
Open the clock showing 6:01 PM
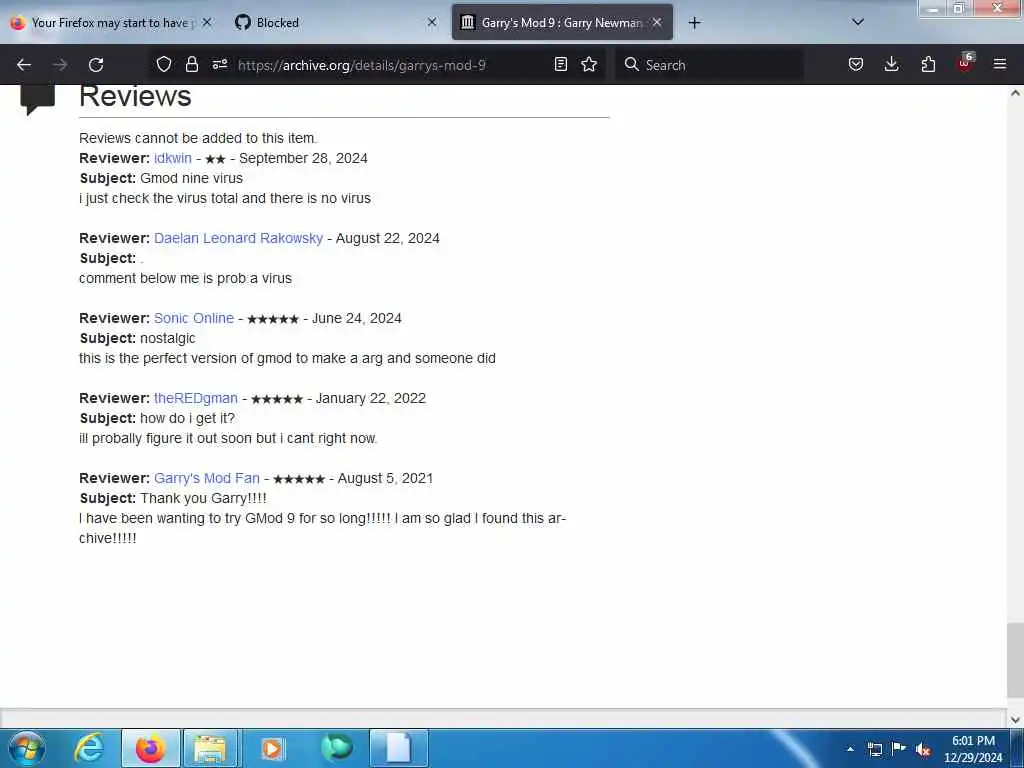(973, 749)
